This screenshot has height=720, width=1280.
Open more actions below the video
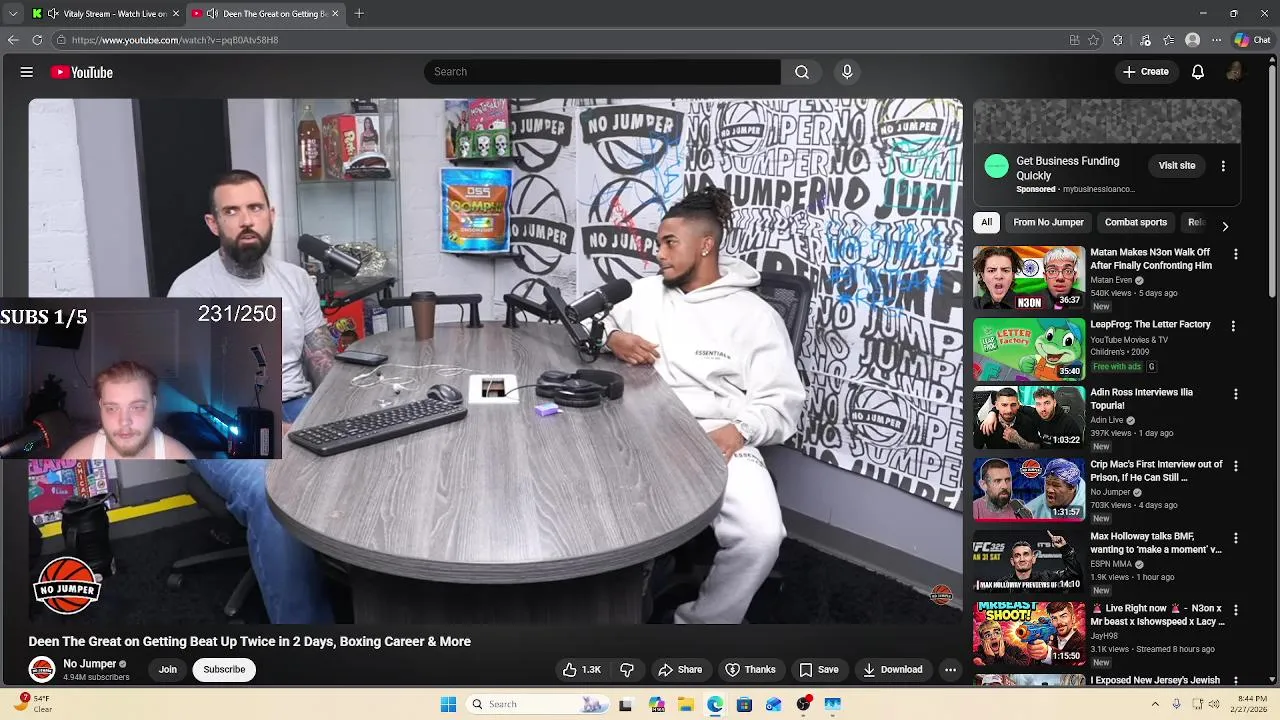[950, 670]
